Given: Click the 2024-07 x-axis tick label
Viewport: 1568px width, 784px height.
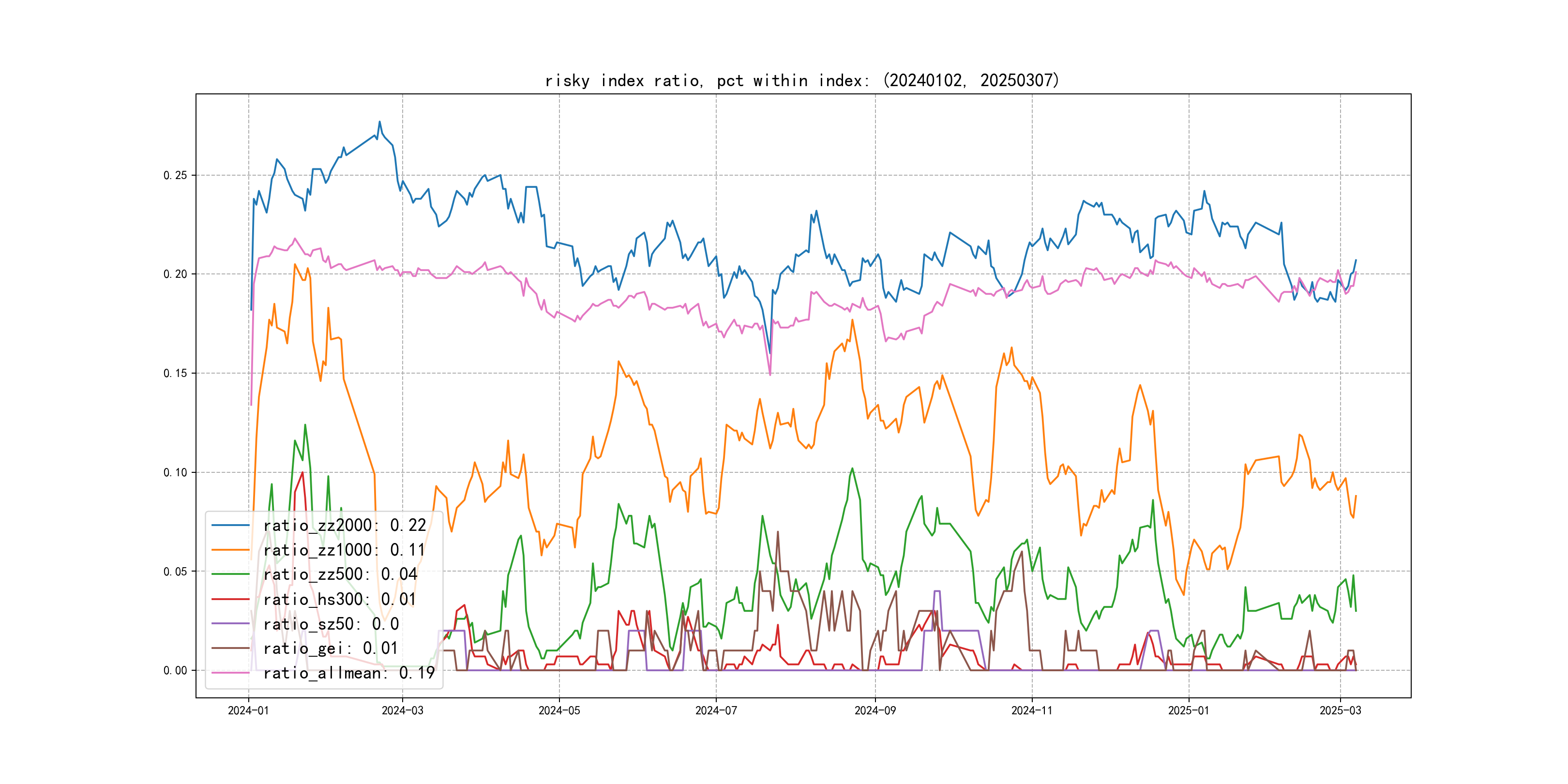Looking at the screenshot, I should click(716, 710).
